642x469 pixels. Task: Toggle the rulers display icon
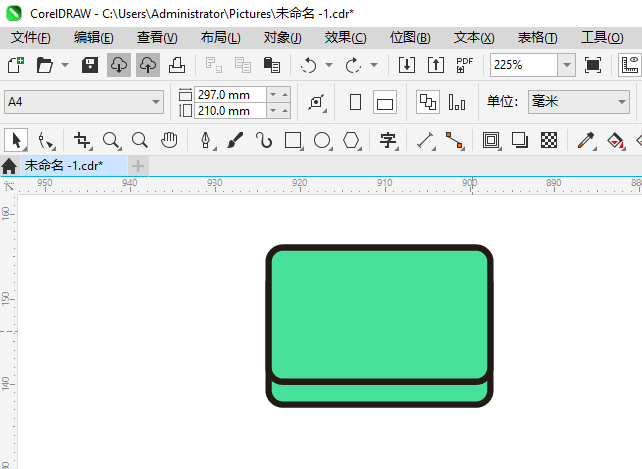point(630,65)
